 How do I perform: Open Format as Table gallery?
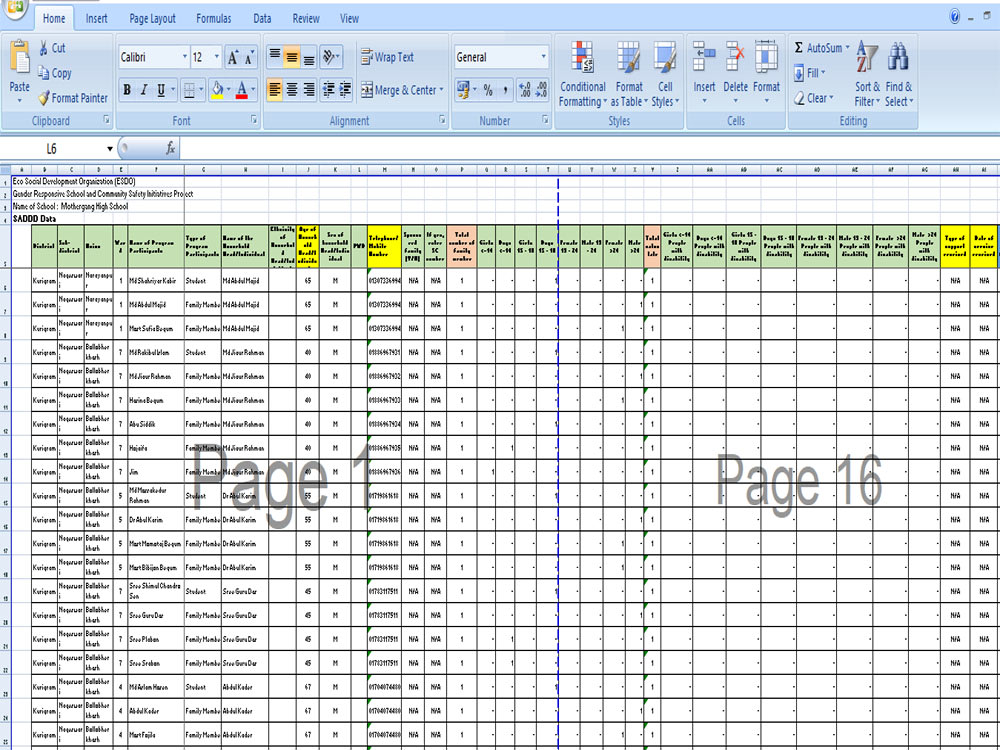pos(629,75)
